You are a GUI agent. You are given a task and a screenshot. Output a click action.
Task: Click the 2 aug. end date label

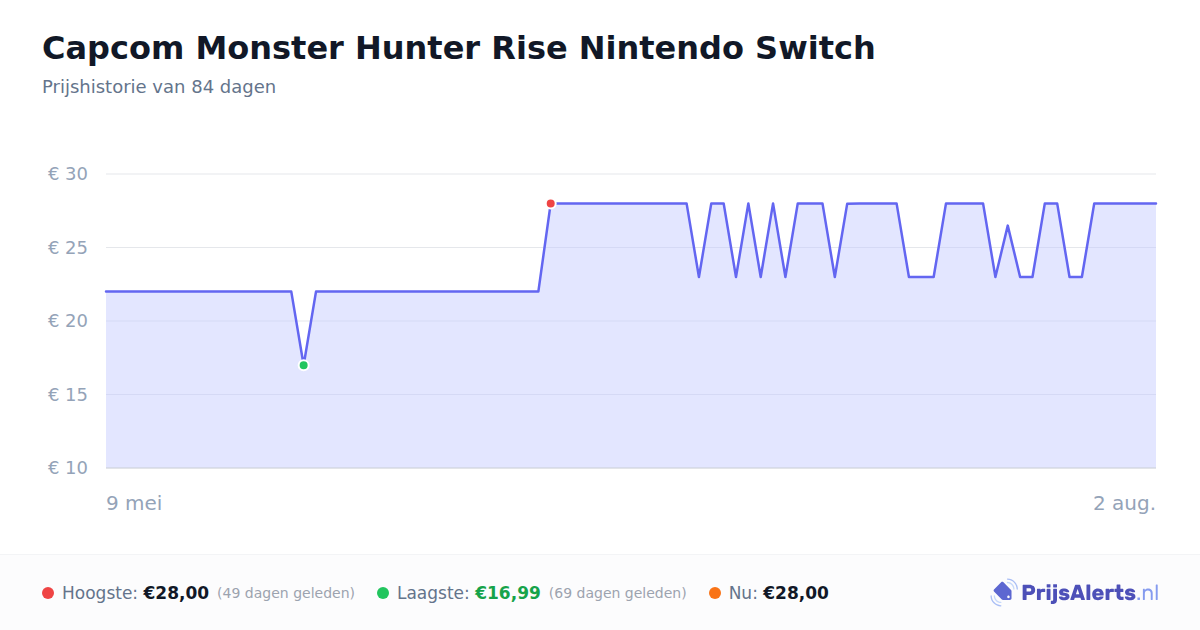pyautogui.click(x=1124, y=503)
